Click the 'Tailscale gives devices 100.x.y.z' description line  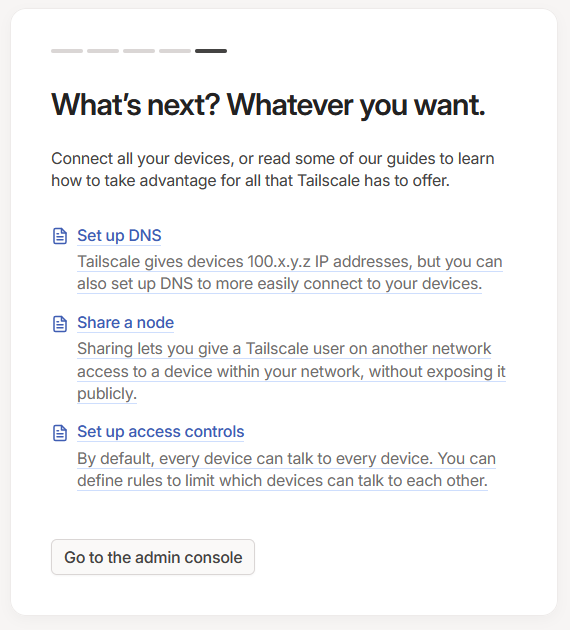pyautogui.click(x=290, y=262)
